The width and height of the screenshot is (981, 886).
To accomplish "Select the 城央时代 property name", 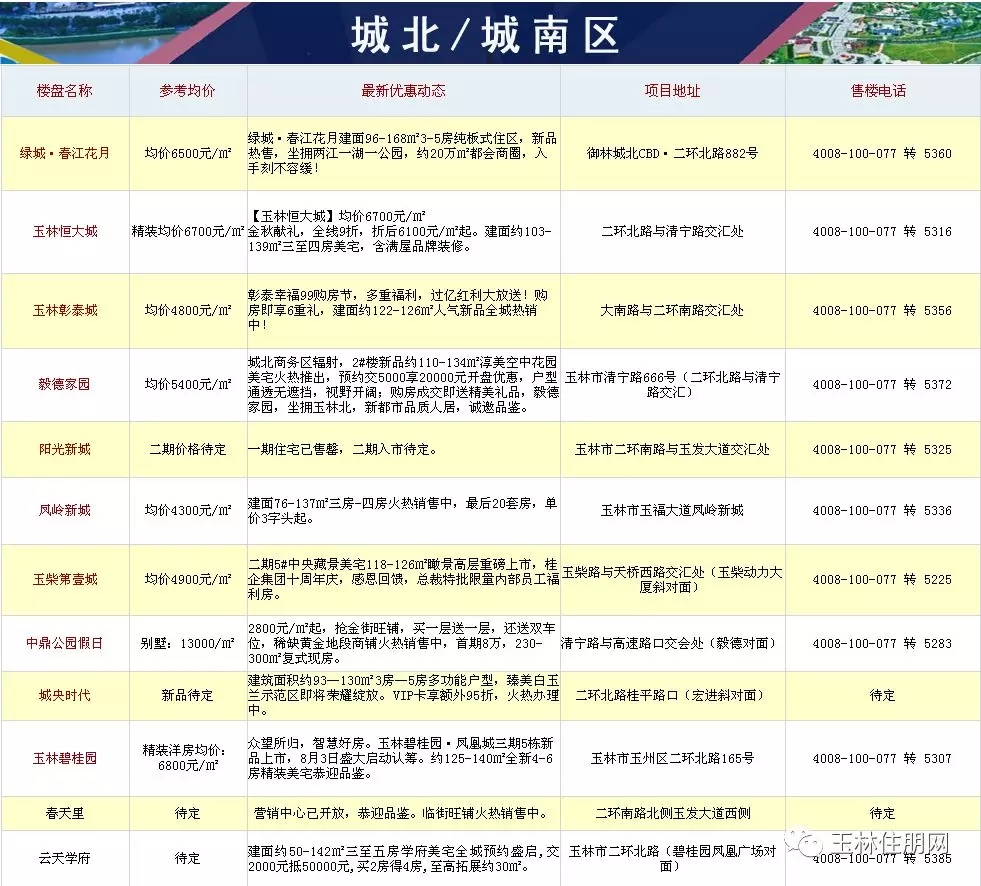I will [x=64, y=695].
